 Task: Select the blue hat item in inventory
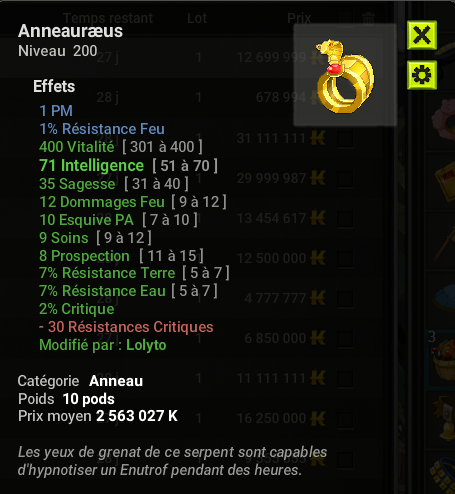point(445,297)
